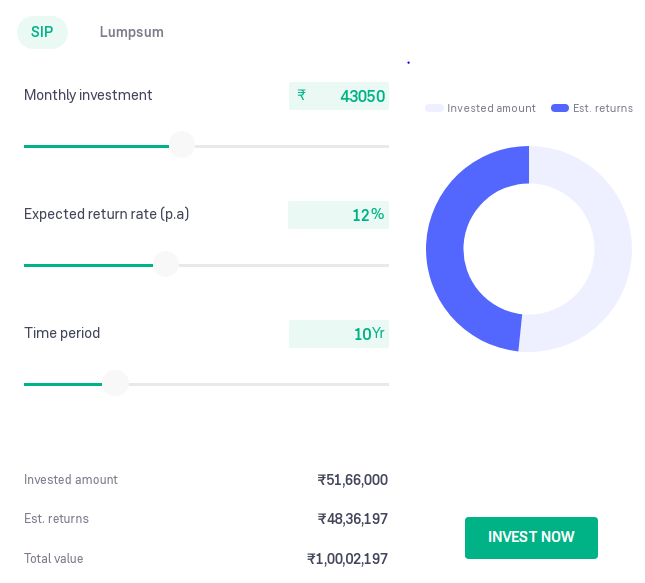Image resolution: width=645 pixels, height=583 pixels.
Task: Click the Monthly investment label
Action: click(88, 96)
